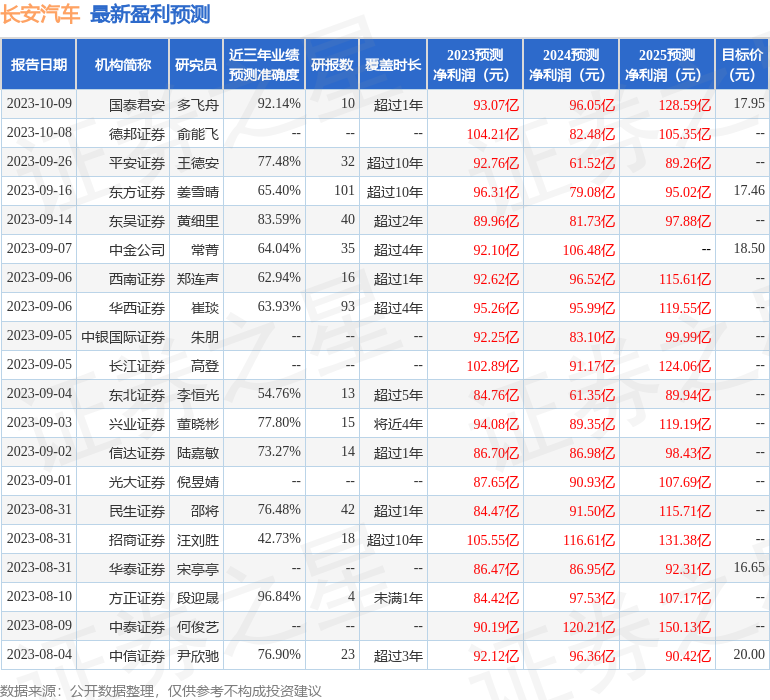This screenshot has height=700, width=770.
Task: Click the 覆盖时长 column header
Action: pos(393,64)
